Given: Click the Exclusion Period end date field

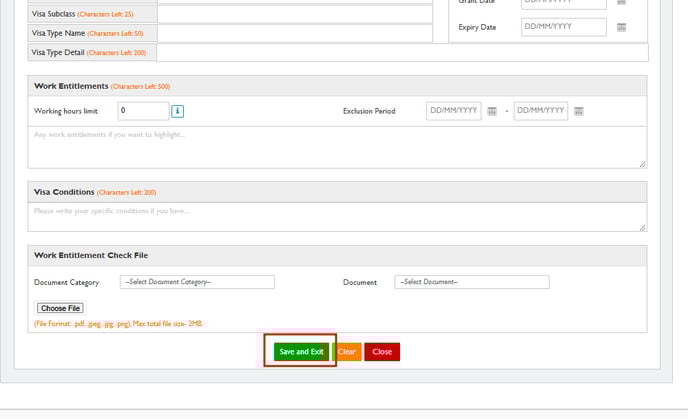Looking at the screenshot, I should pos(541,111).
